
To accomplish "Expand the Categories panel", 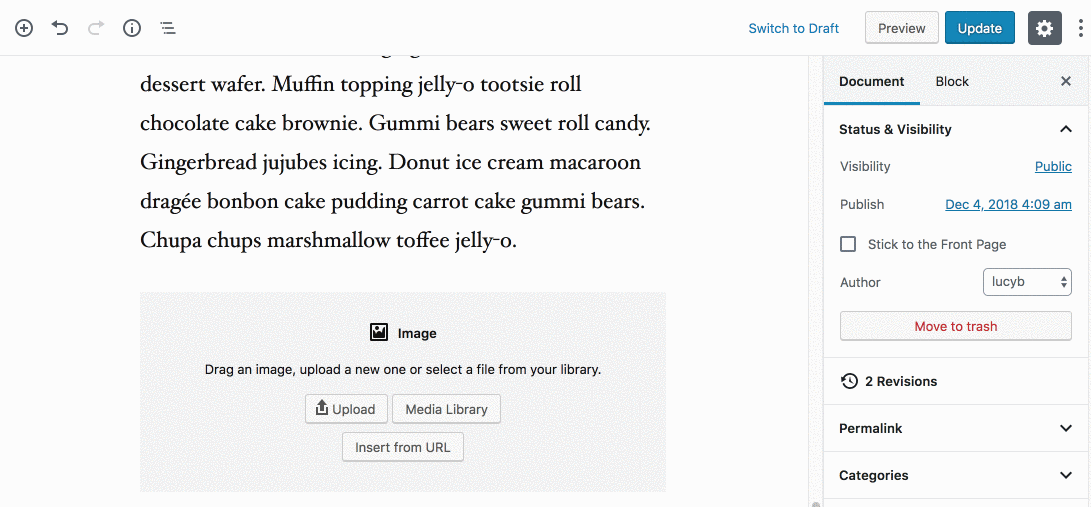I will pyautogui.click(x=1065, y=475).
